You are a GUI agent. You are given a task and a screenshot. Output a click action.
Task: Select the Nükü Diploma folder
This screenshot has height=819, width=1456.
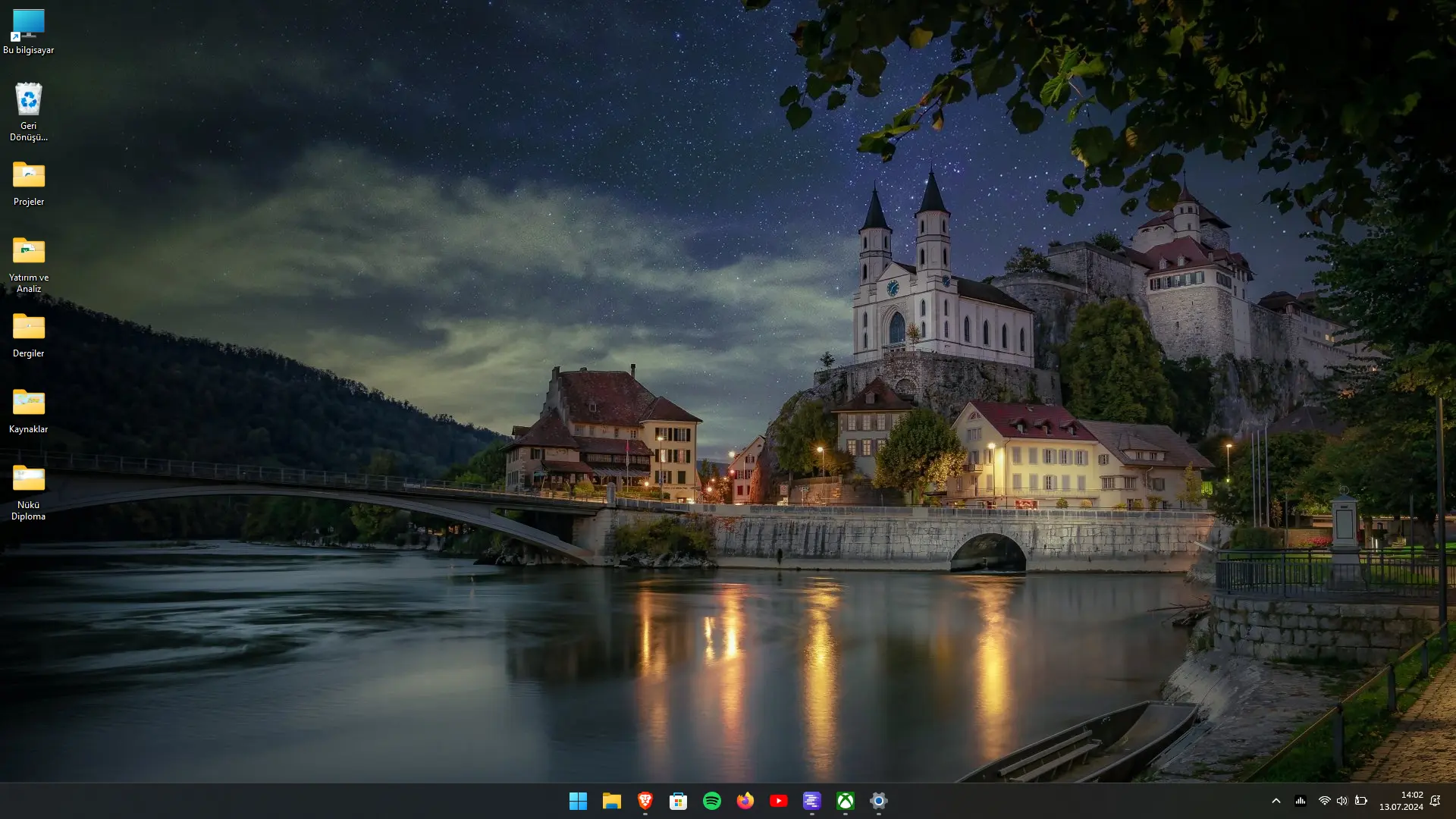click(x=28, y=491)
